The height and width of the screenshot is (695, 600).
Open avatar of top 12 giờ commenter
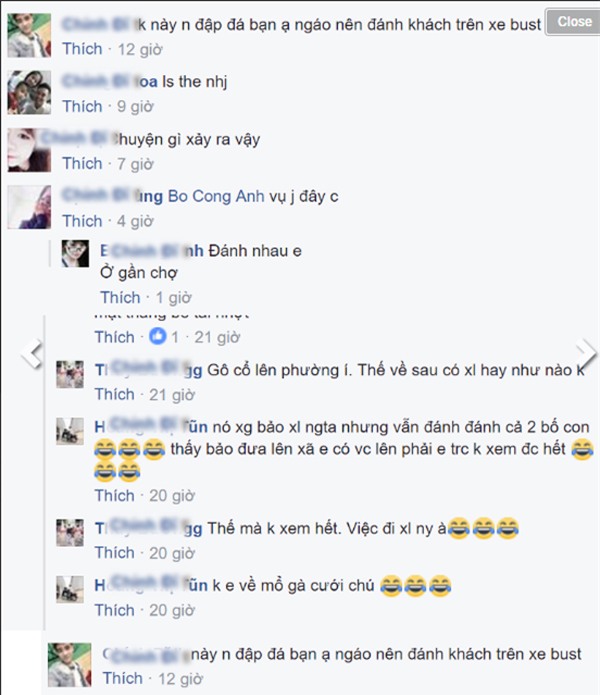tap(29, 35)
